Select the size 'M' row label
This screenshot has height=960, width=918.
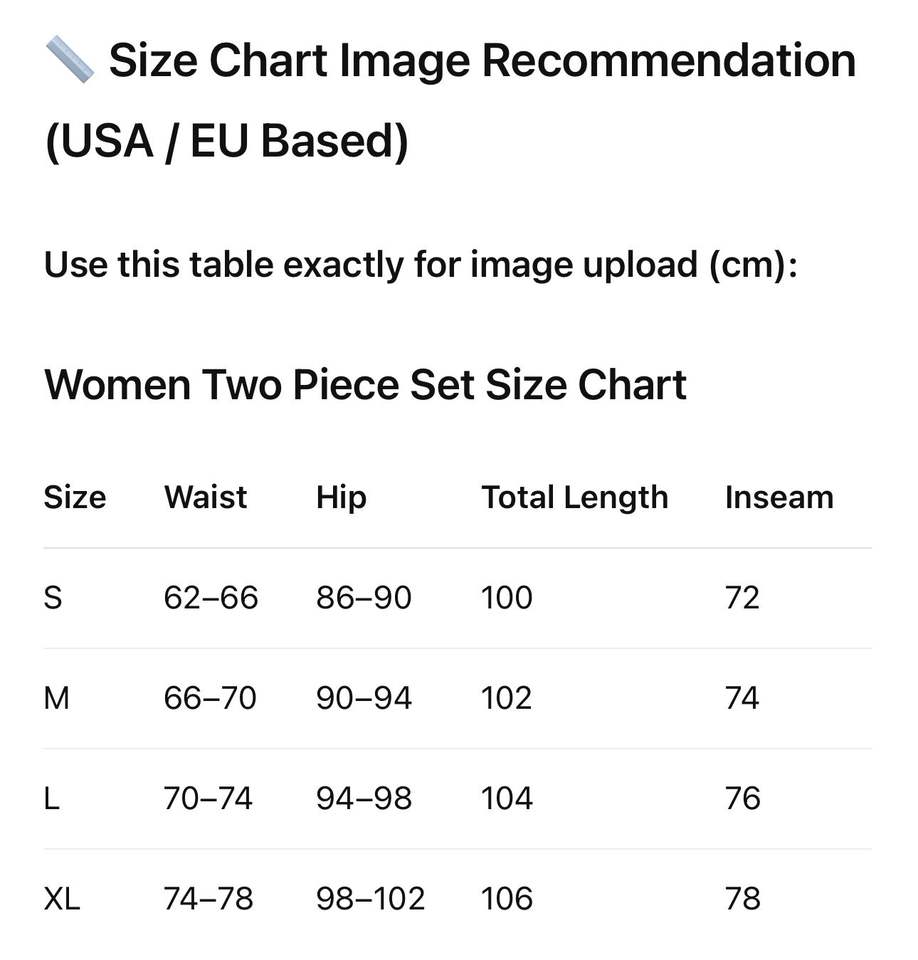(57, 698)
